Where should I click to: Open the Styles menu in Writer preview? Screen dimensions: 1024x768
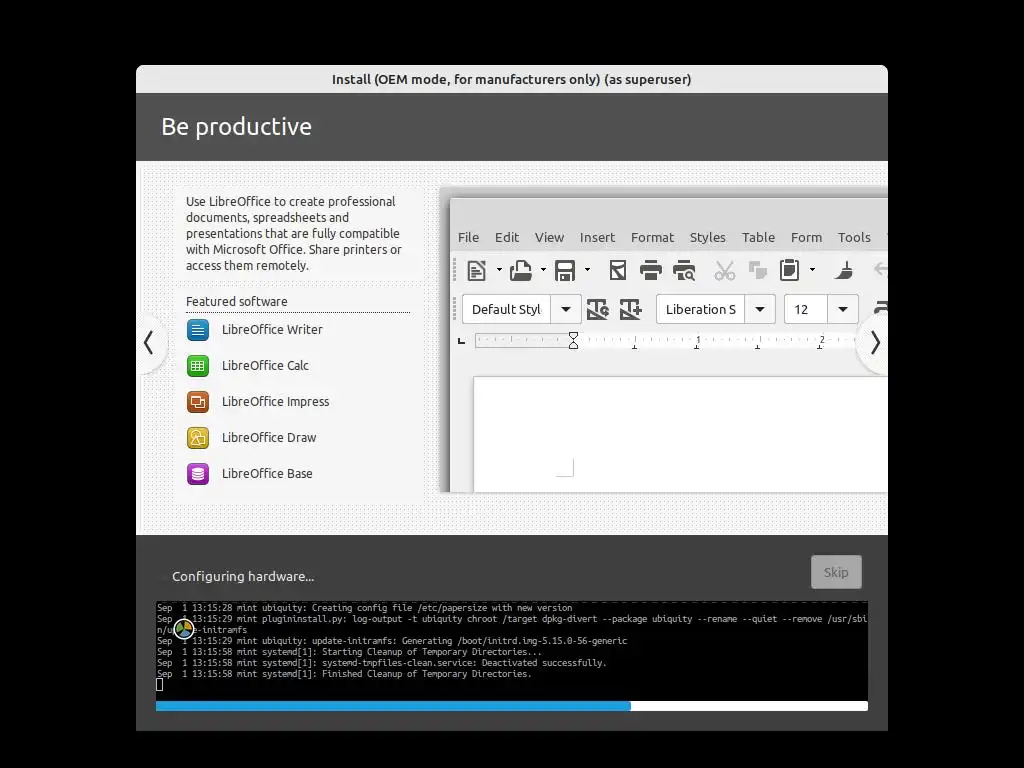point(708,238)
